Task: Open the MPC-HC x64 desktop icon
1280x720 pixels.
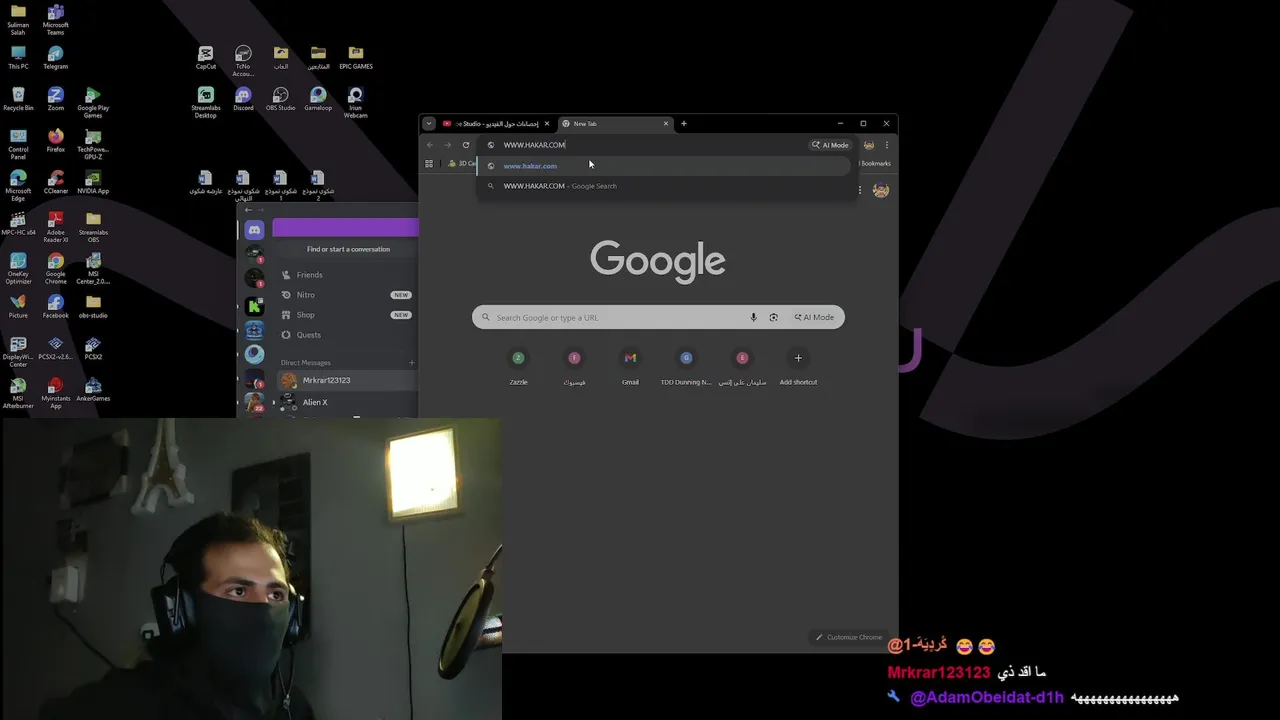Action: (18, 224)
